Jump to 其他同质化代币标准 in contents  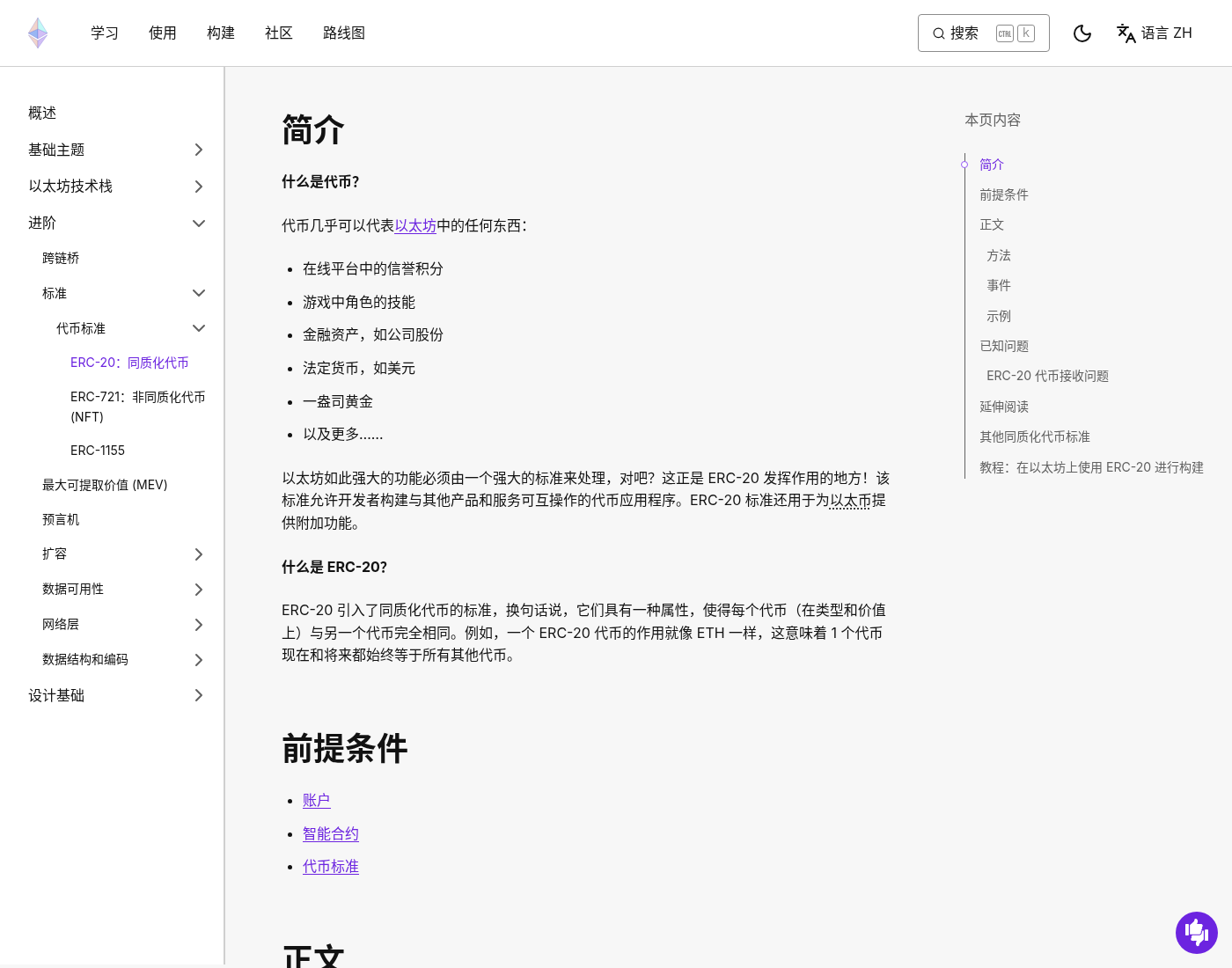point(1035,436)
